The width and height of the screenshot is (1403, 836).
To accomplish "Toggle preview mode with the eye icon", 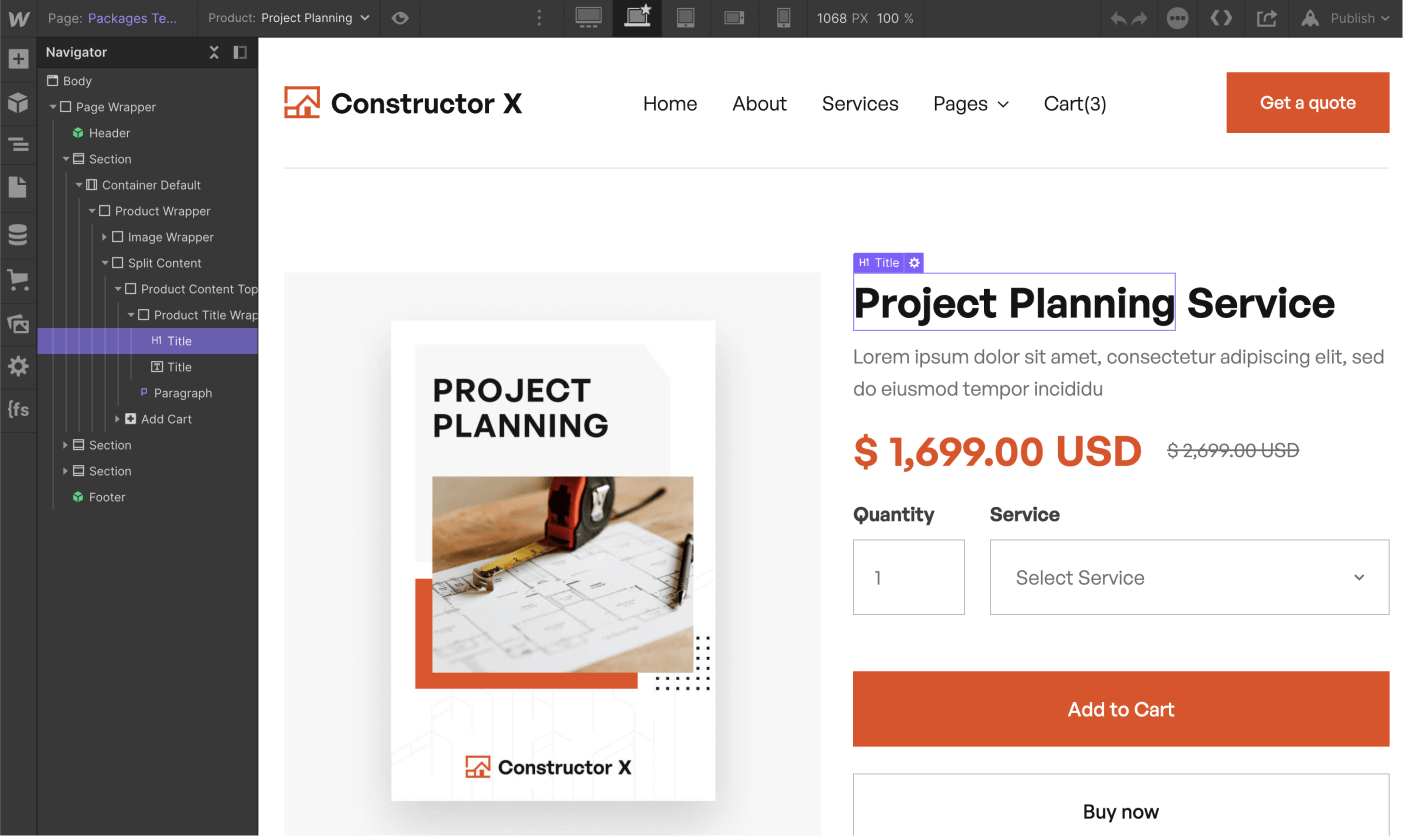I will 399,18.
